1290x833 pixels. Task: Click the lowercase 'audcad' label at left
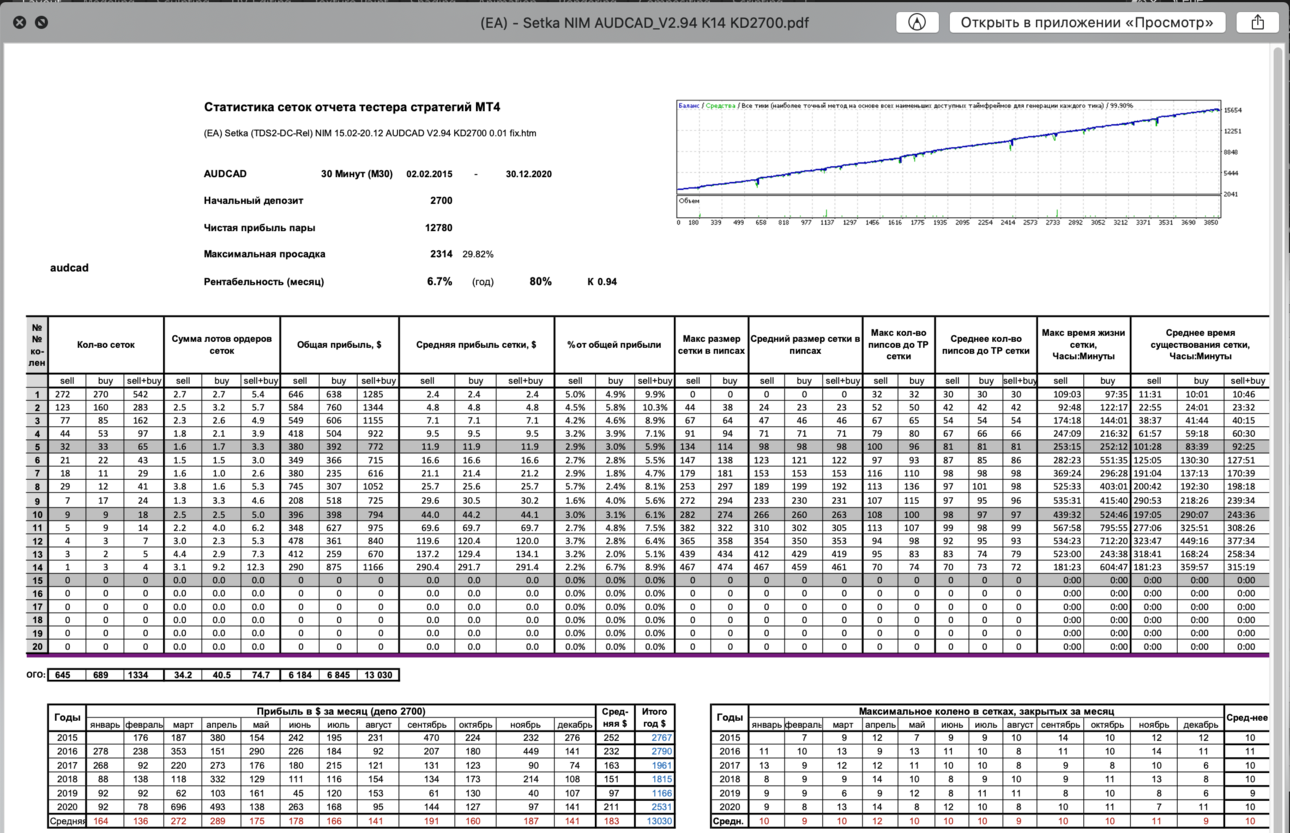[69, 268]
